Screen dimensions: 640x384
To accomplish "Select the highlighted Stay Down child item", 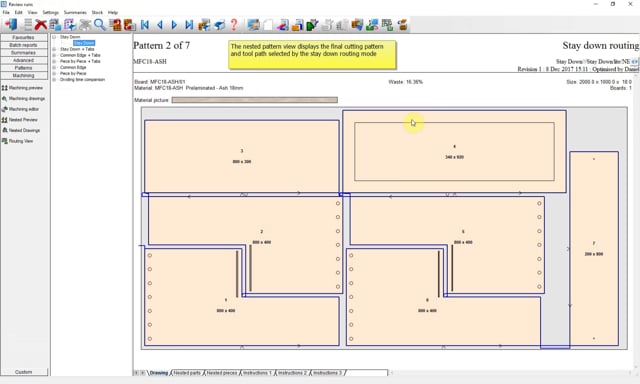I will click(x=84, y=43).
